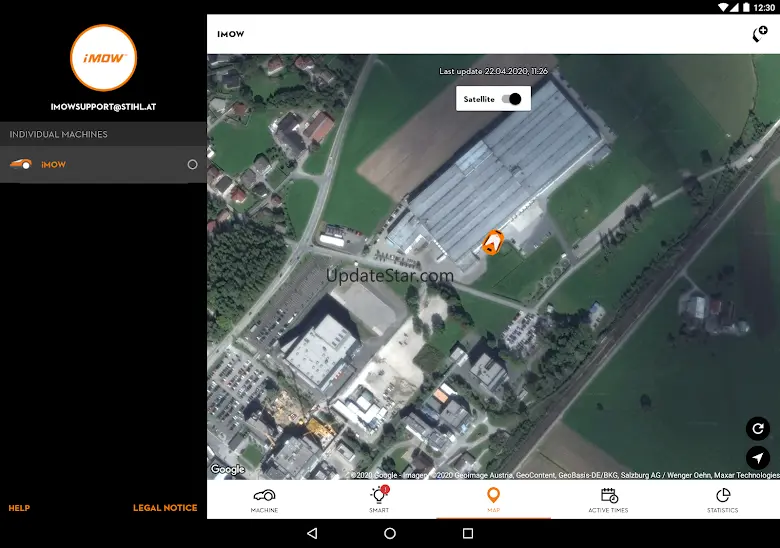Screen dimensions: 780x548
Task: Tap the Android recent apps button
Action: [468, 534]
